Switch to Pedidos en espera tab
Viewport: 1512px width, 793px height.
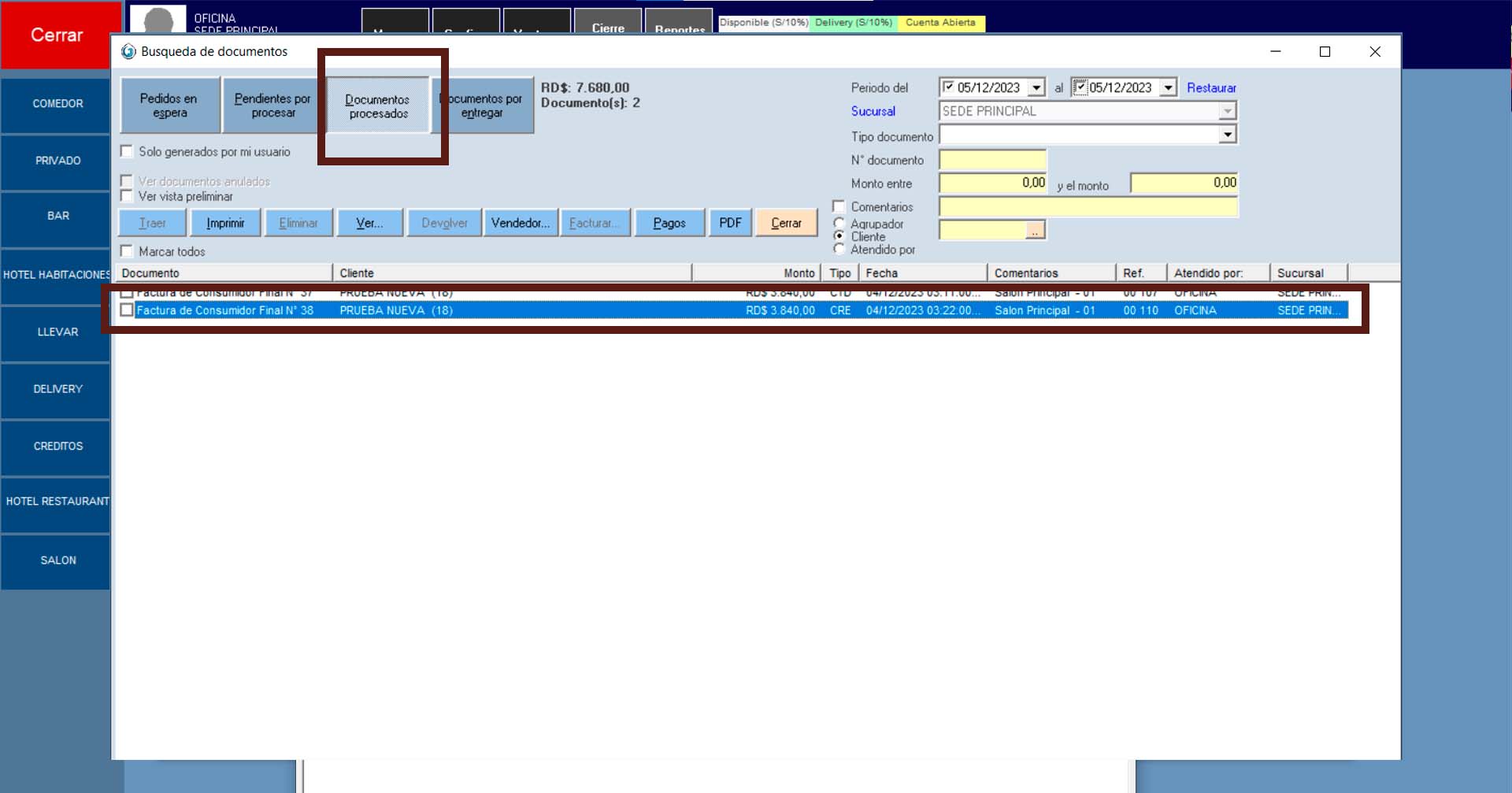(x=169, y=106)
